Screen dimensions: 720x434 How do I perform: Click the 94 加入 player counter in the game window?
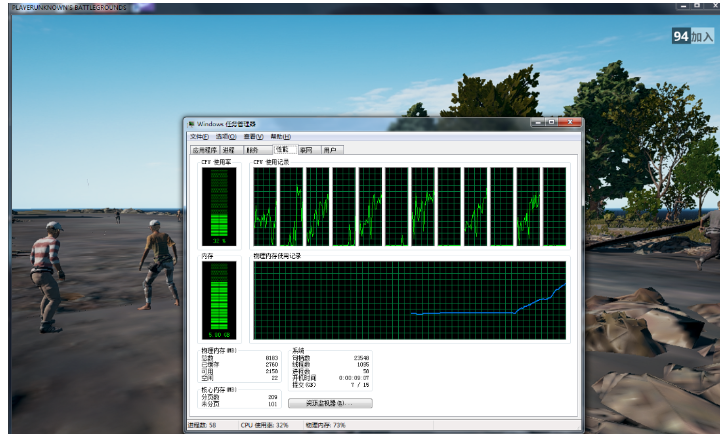point(693,36)
